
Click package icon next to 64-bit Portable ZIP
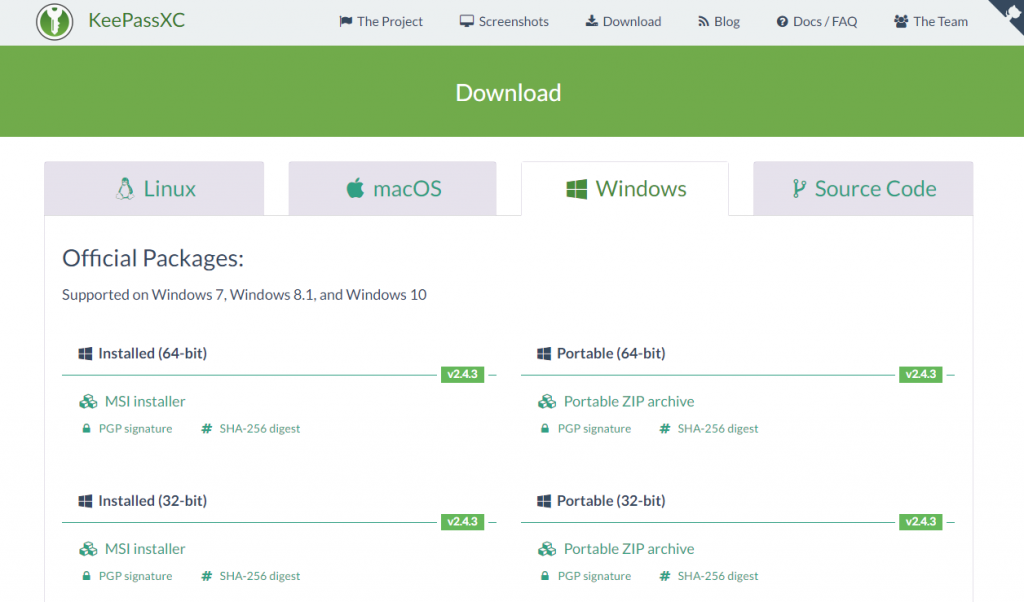pyautogui.click(x=547, y=402)
